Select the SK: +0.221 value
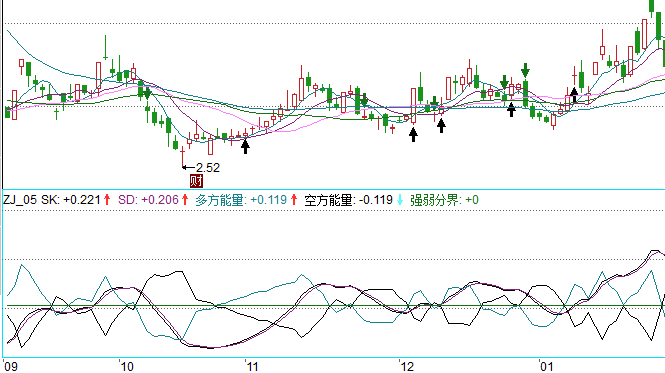The width and height of the screenshot is (665, 373). [71, 200]
